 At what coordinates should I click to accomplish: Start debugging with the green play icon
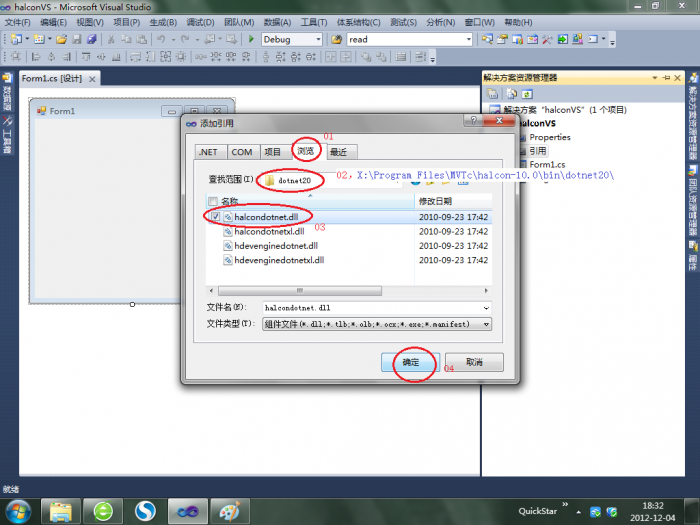[251, 39]
